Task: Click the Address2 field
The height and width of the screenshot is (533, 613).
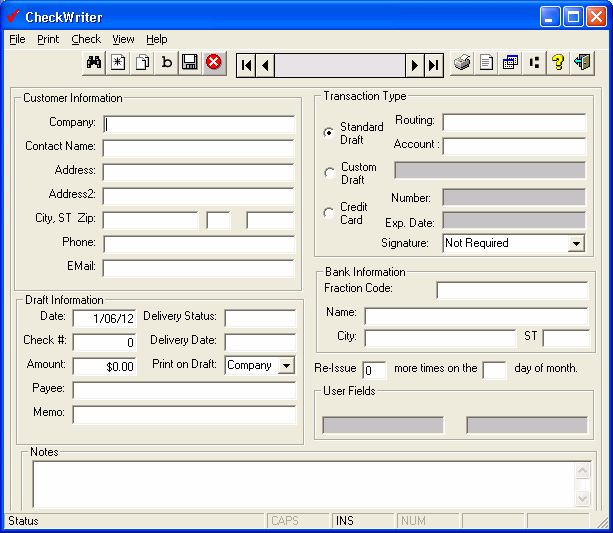Action: click(198, 196)
